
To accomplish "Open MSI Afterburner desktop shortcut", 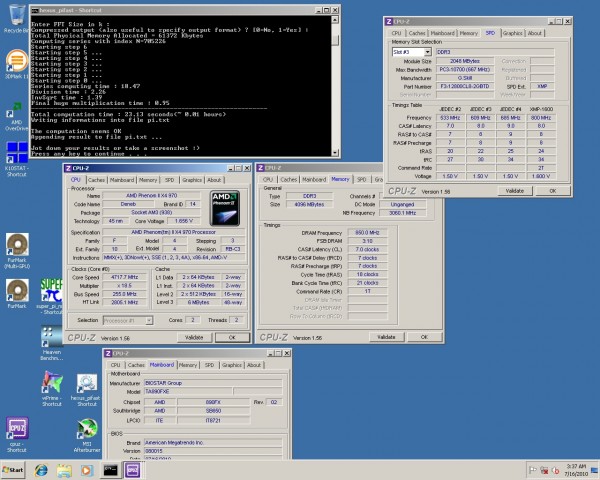I will point(88,430).
